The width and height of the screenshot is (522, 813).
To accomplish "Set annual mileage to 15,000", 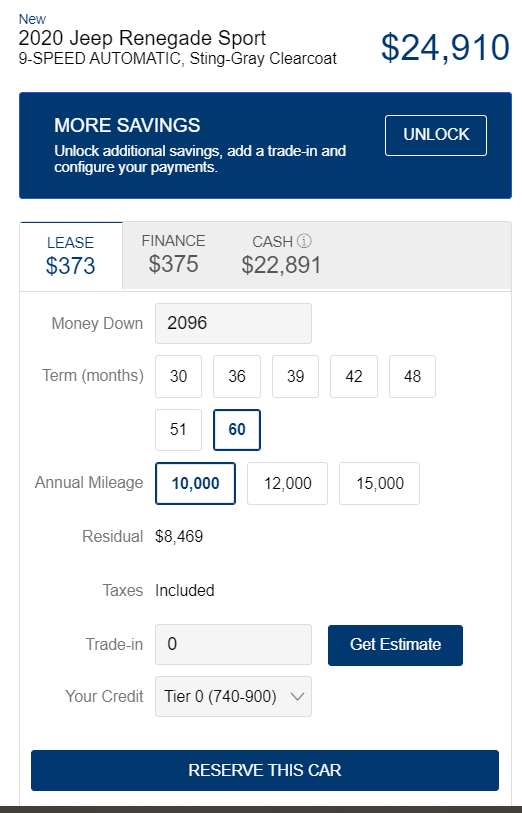I will point(379,483).
